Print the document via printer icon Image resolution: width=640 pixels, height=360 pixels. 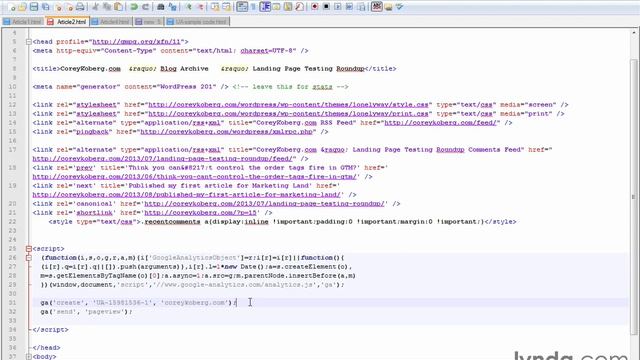point(80,7)
